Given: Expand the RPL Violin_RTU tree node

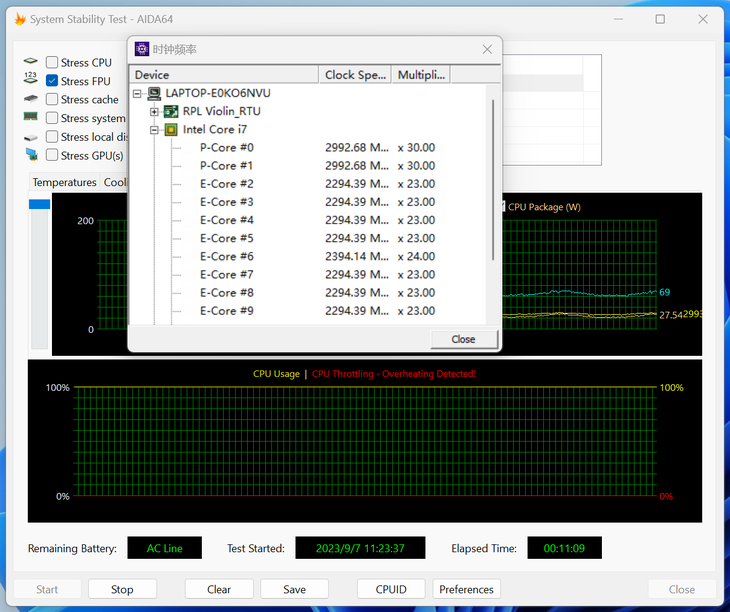Looking at the screenshot, I should tap(154, 112).
